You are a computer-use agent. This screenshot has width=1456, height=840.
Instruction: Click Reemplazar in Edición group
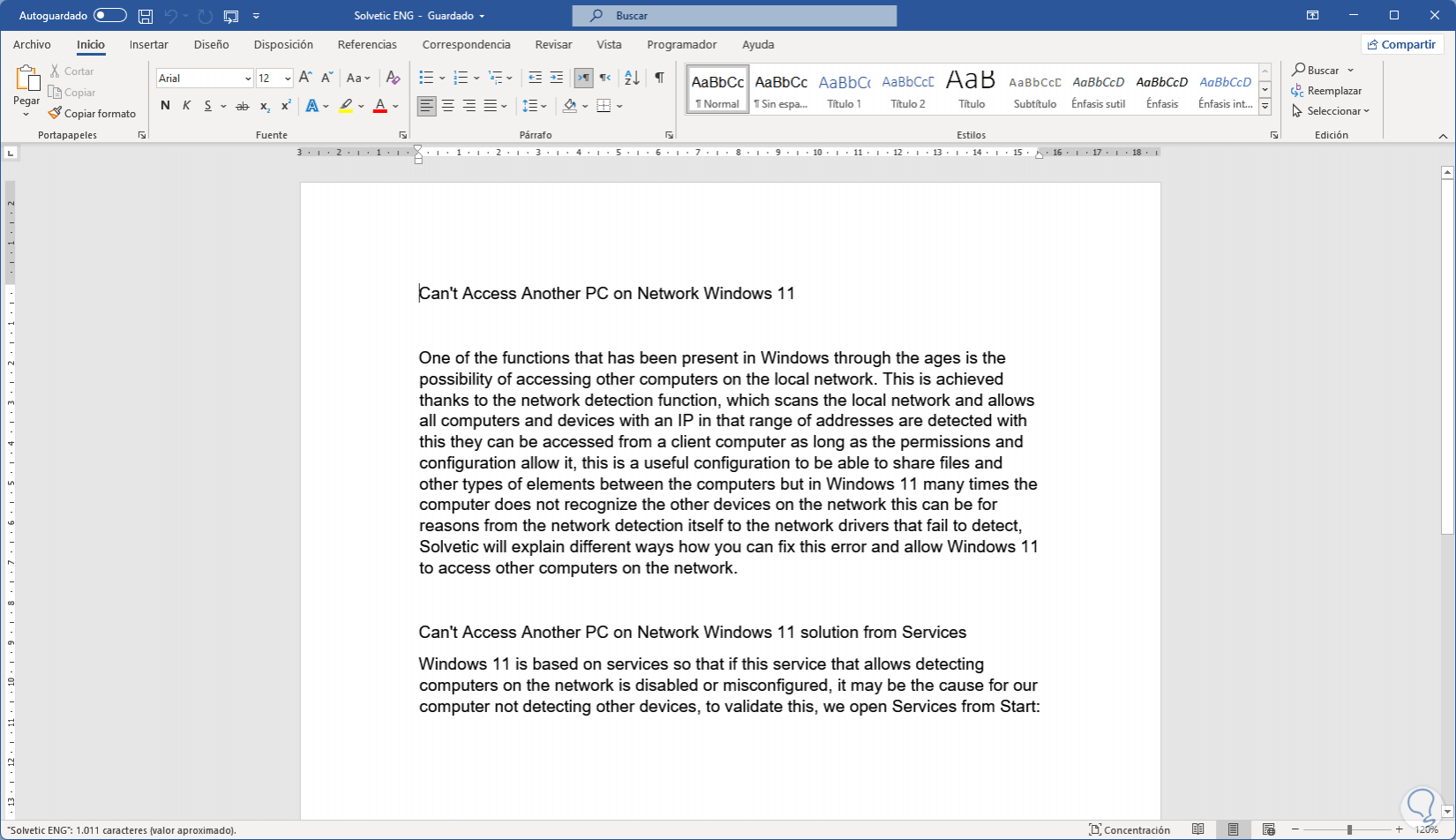click(1326, 91)
